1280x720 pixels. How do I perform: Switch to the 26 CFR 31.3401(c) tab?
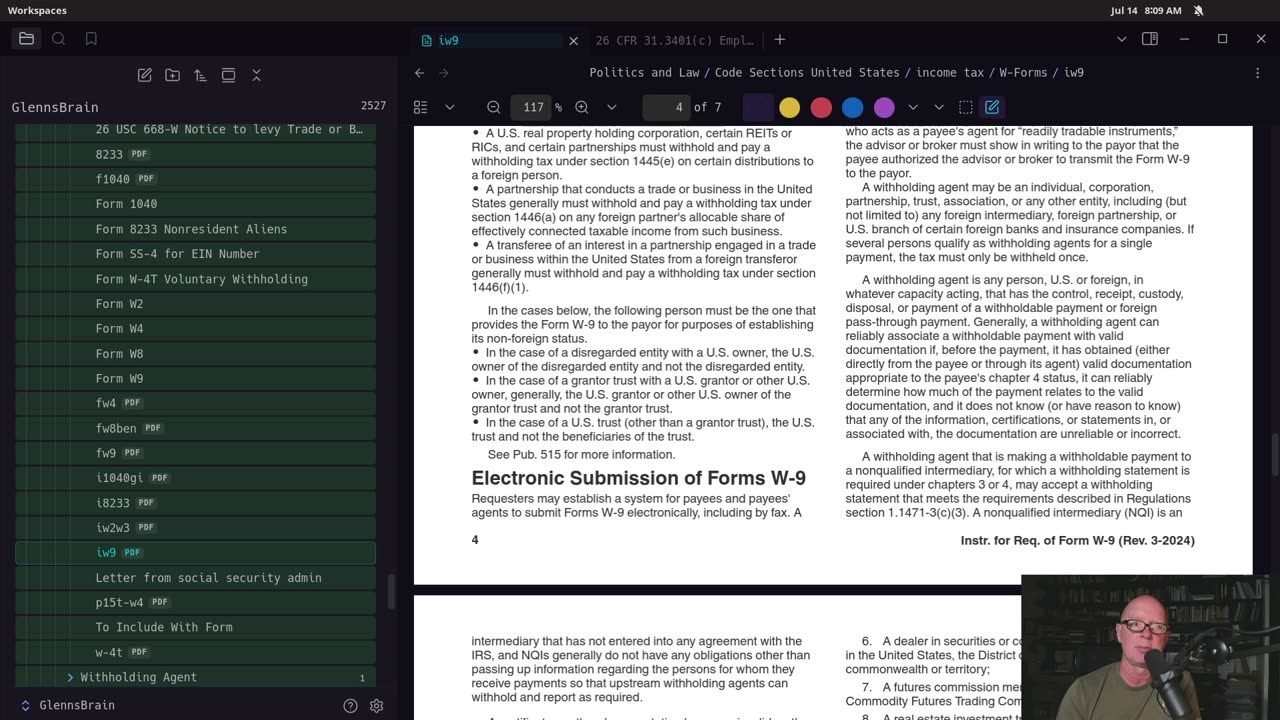click(x=674, y=41)
